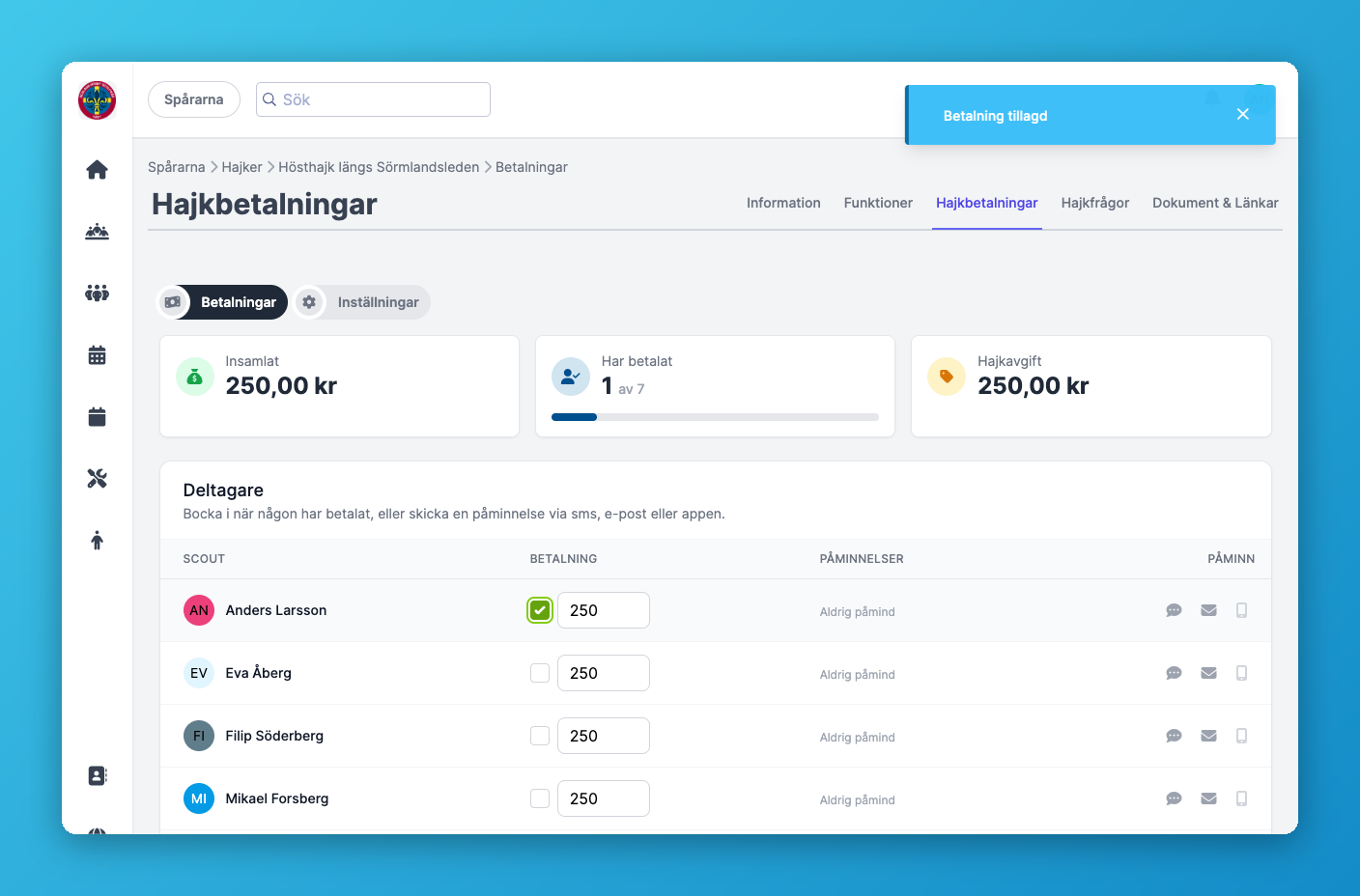Send app reminder to Eva Åberg
Image resolution: width=1360 pixels, height=896 pixels.
pyautogui.click(x=1242, y=673)
